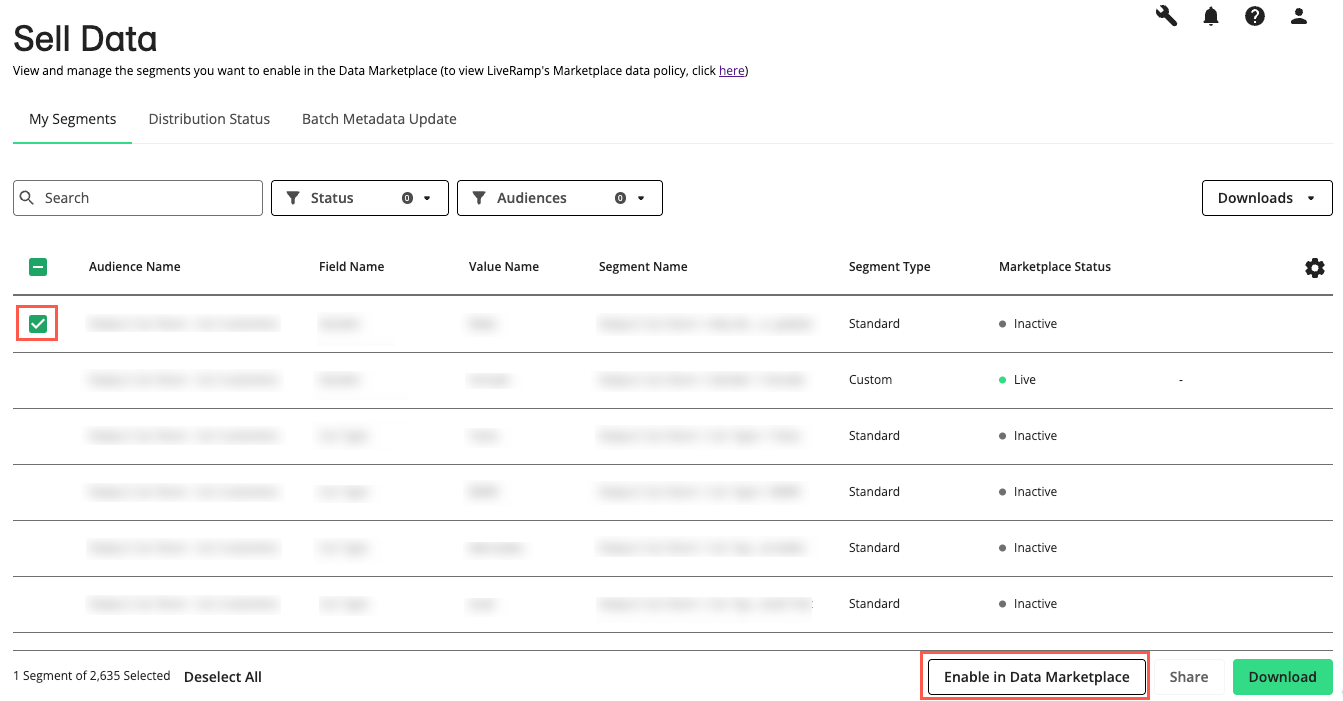Click the first row Inactive status
Image resolution: width=1343 pixels, height=701 pixels.
pyautogui.click(x=1028, y=324)
